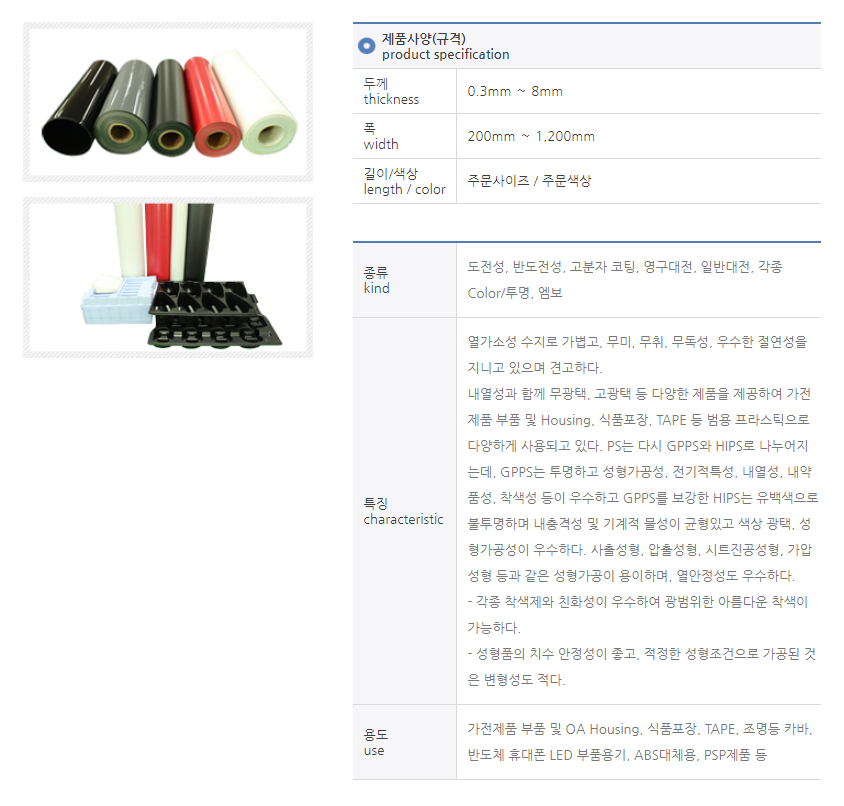The height and width of the screenshot is (806, 844).
Task: Select the thickness row label
Action: (x=391, y=92)
